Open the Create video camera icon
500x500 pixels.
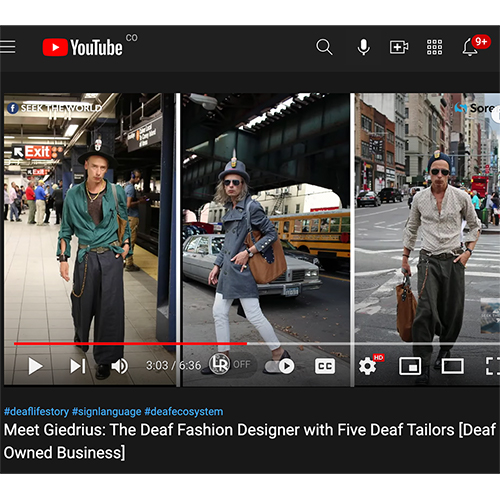[x=399, y=47]
